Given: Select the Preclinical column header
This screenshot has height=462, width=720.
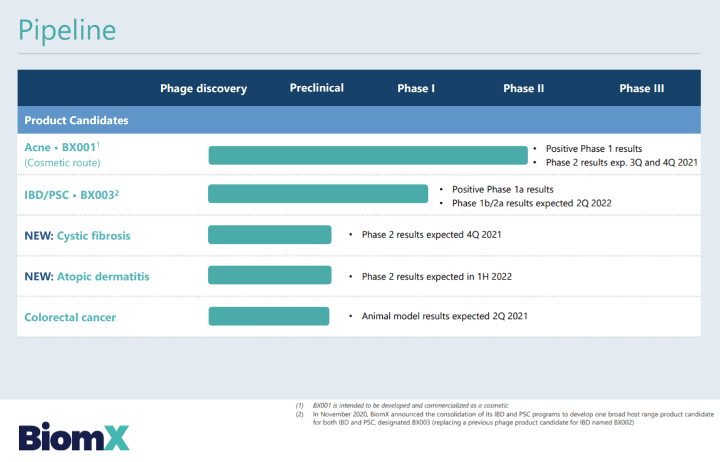Looking at the screenshot, I should click(316, 88).
